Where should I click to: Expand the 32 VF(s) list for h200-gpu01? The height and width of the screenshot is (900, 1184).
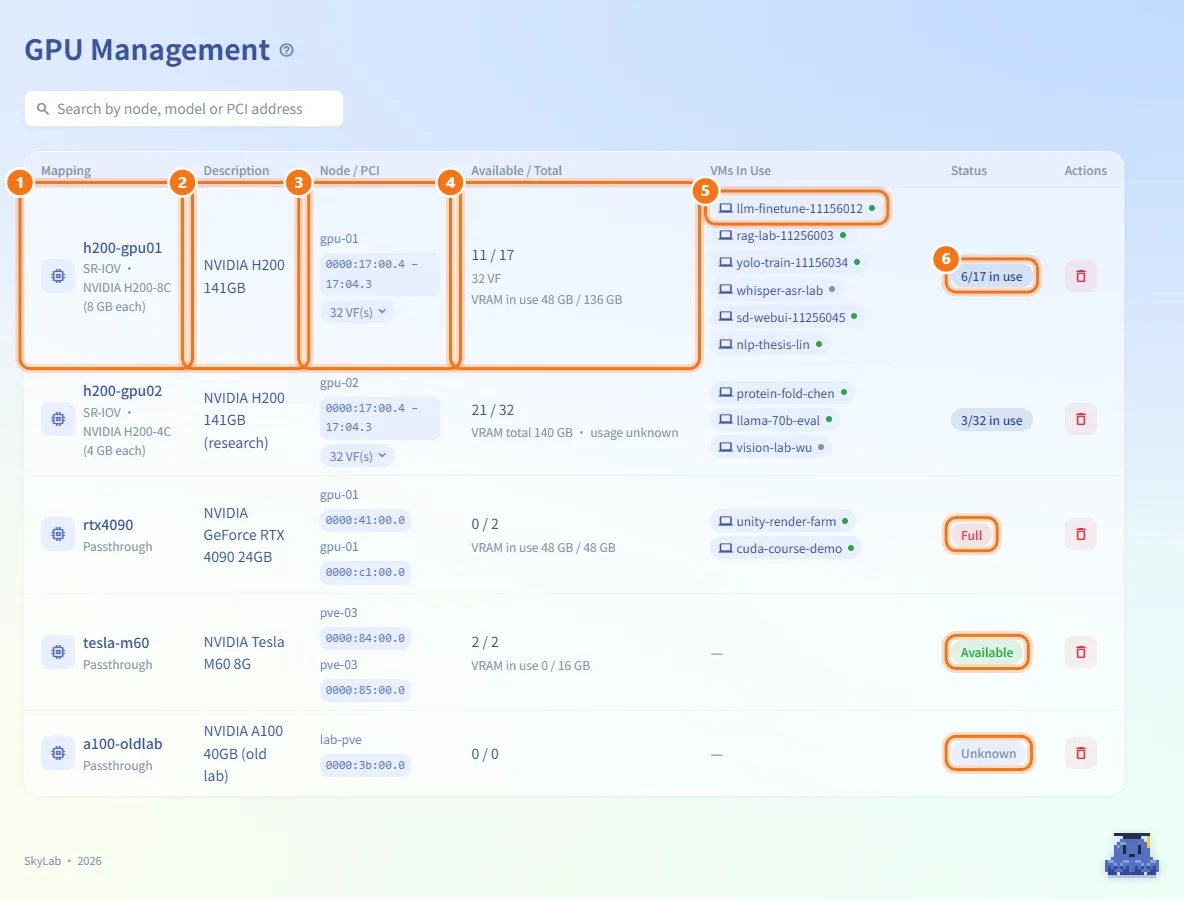(x=357, y=312)
